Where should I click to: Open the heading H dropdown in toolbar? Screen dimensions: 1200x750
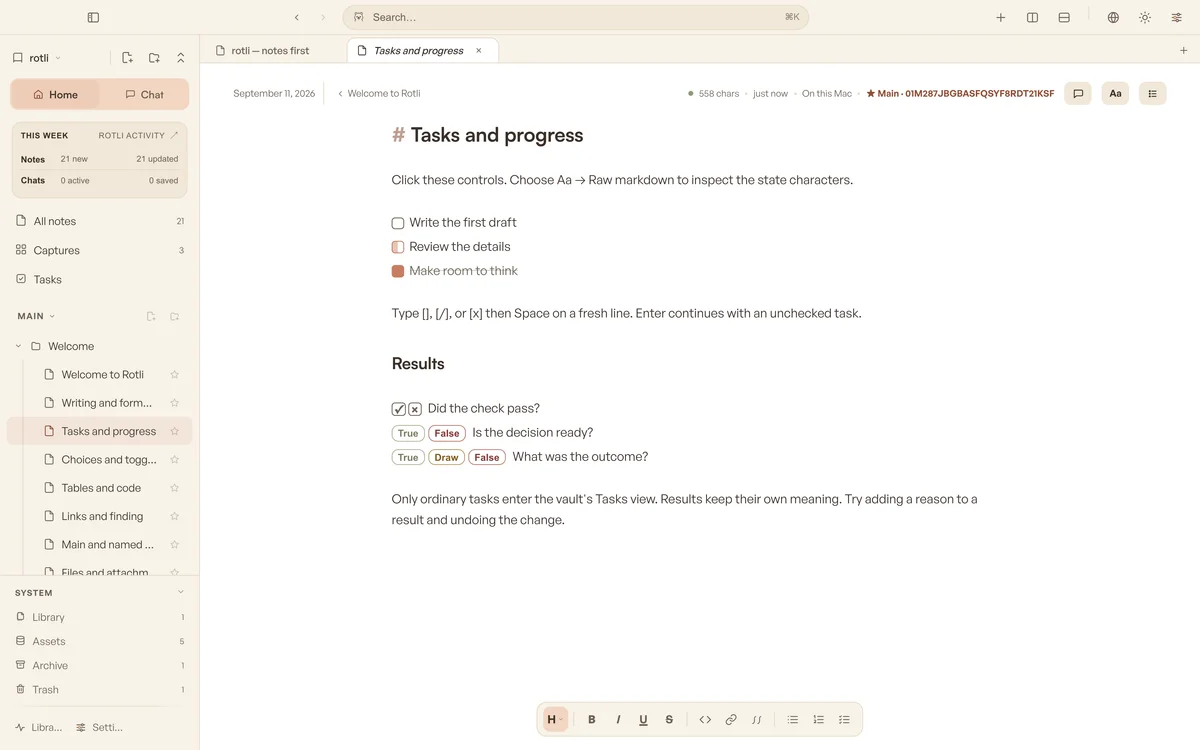(555, 719)
